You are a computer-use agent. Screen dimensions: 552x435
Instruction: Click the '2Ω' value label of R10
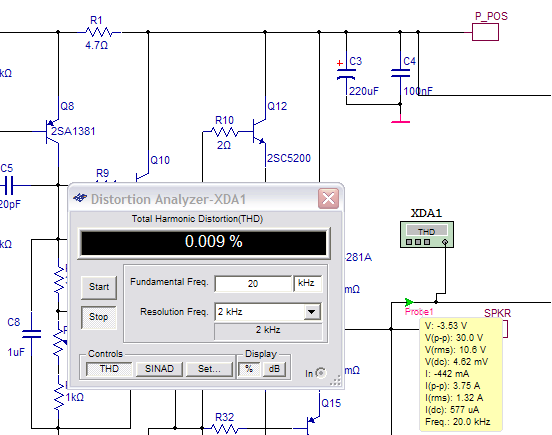(x=224, y=145)
